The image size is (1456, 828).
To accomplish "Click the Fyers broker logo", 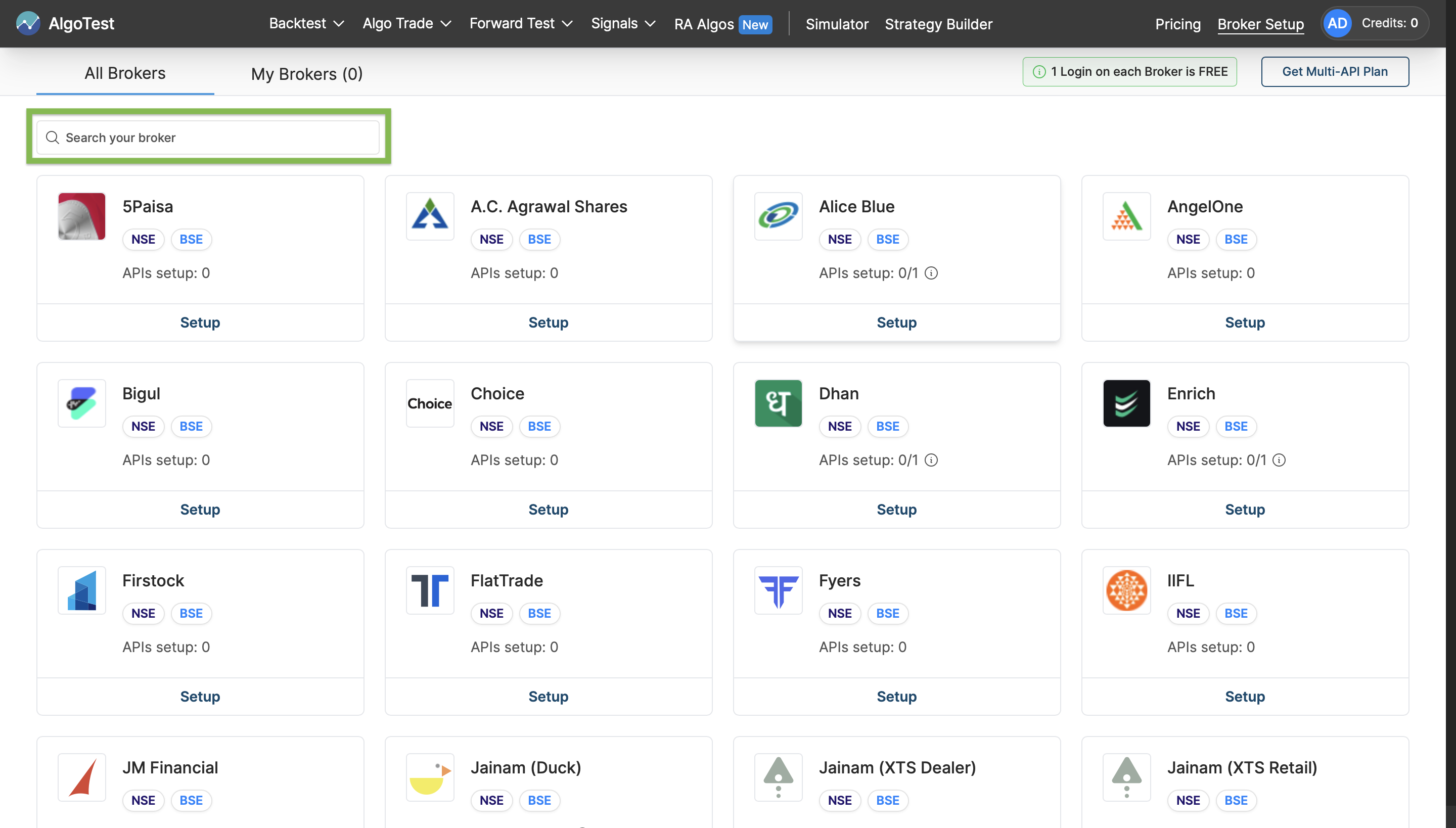I will [x=778, y=590].
